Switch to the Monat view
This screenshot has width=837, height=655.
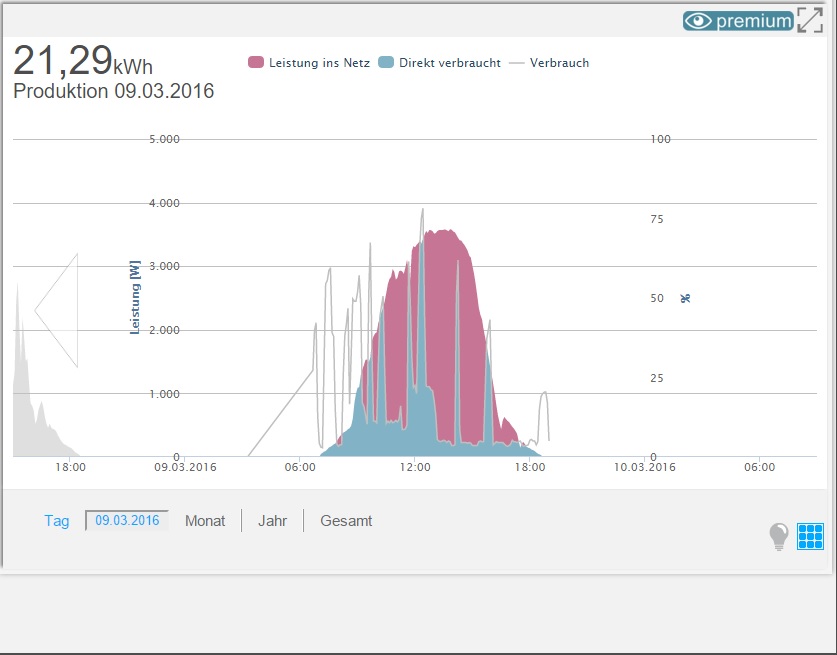(205, 521)
